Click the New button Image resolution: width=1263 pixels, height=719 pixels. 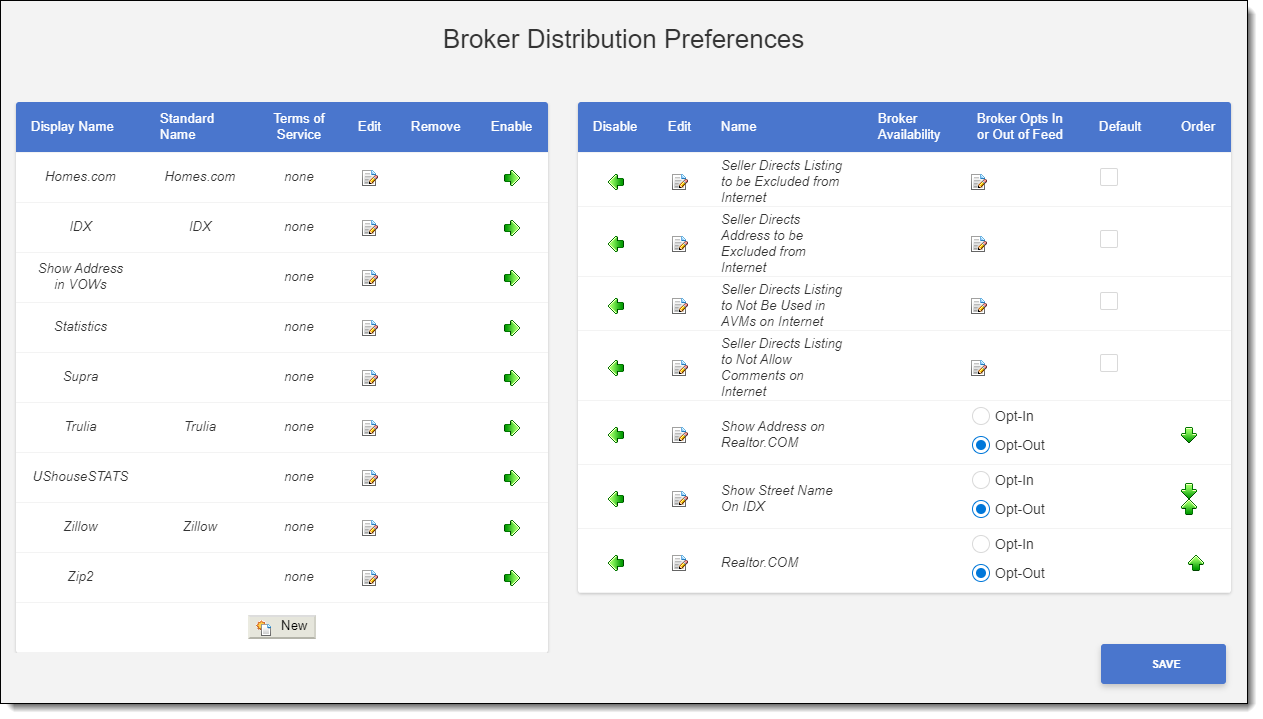282,626
